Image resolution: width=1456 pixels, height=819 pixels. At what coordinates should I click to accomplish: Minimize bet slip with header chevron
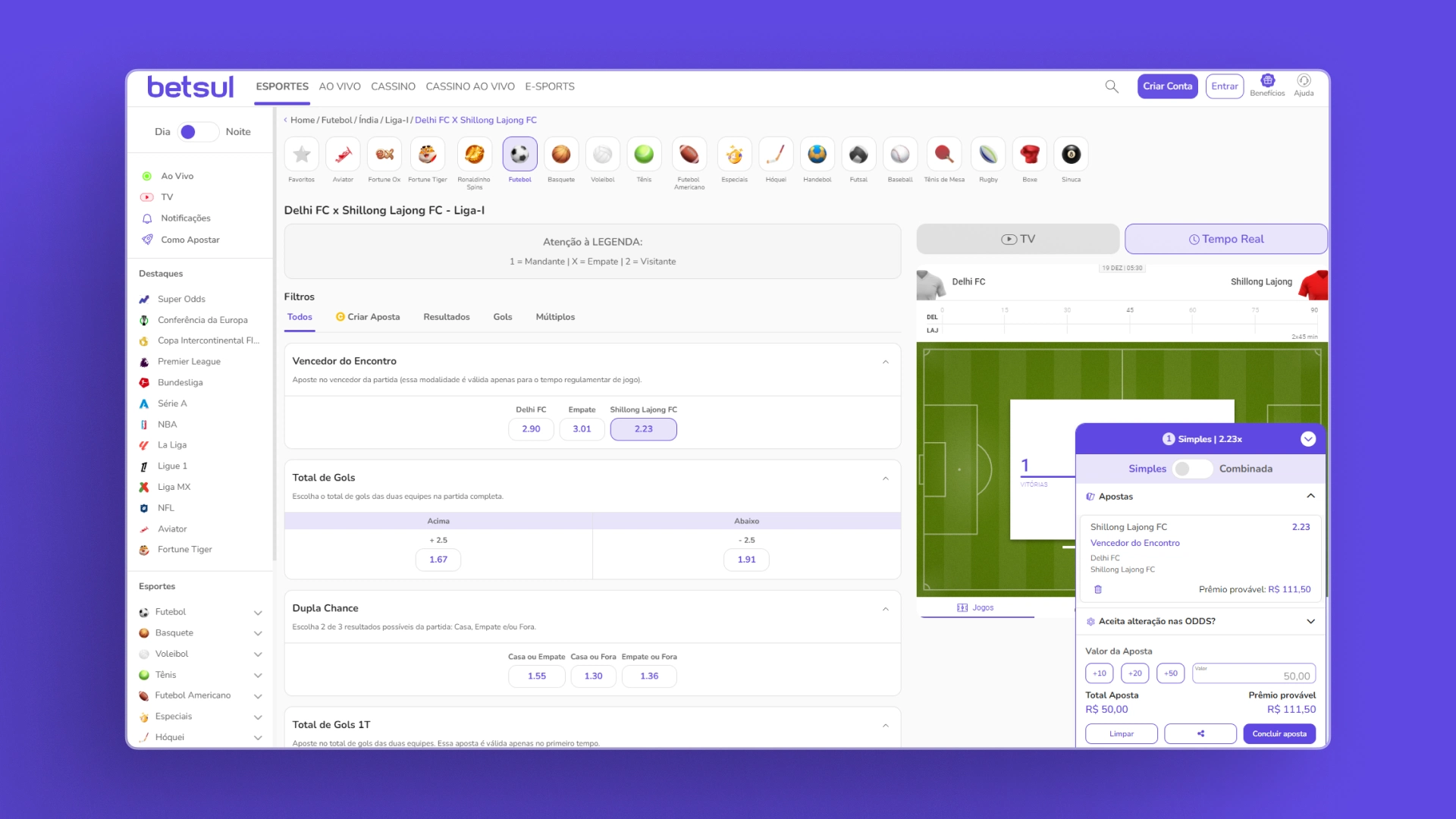pos(1308,439)
